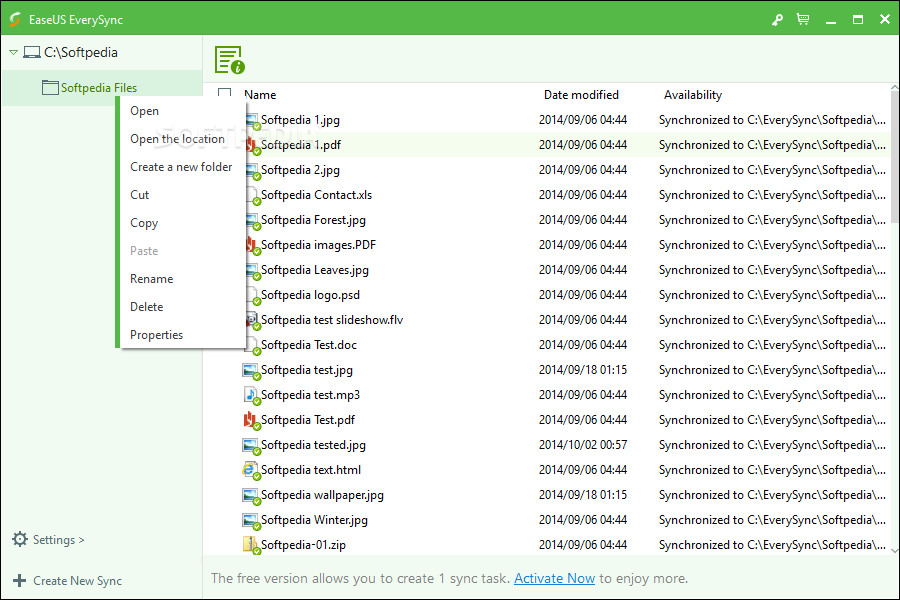Sort by the Date modified column header
Viewport: 900px width, 600px height.
(581, 95)
